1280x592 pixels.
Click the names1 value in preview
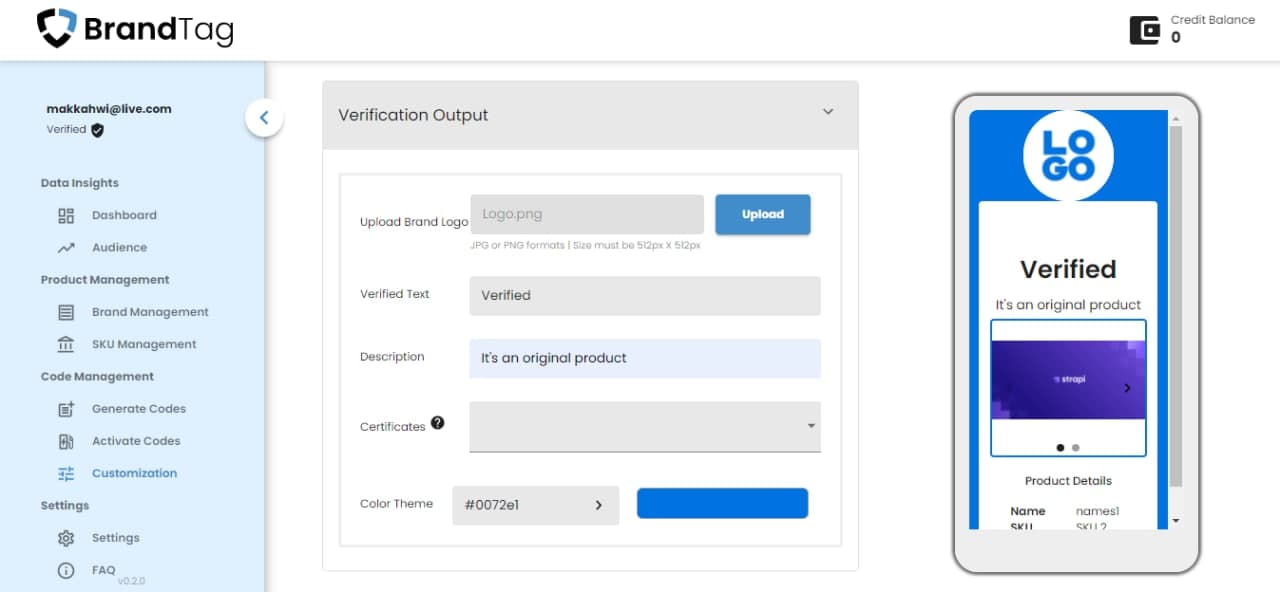[x=1097, y=511]
